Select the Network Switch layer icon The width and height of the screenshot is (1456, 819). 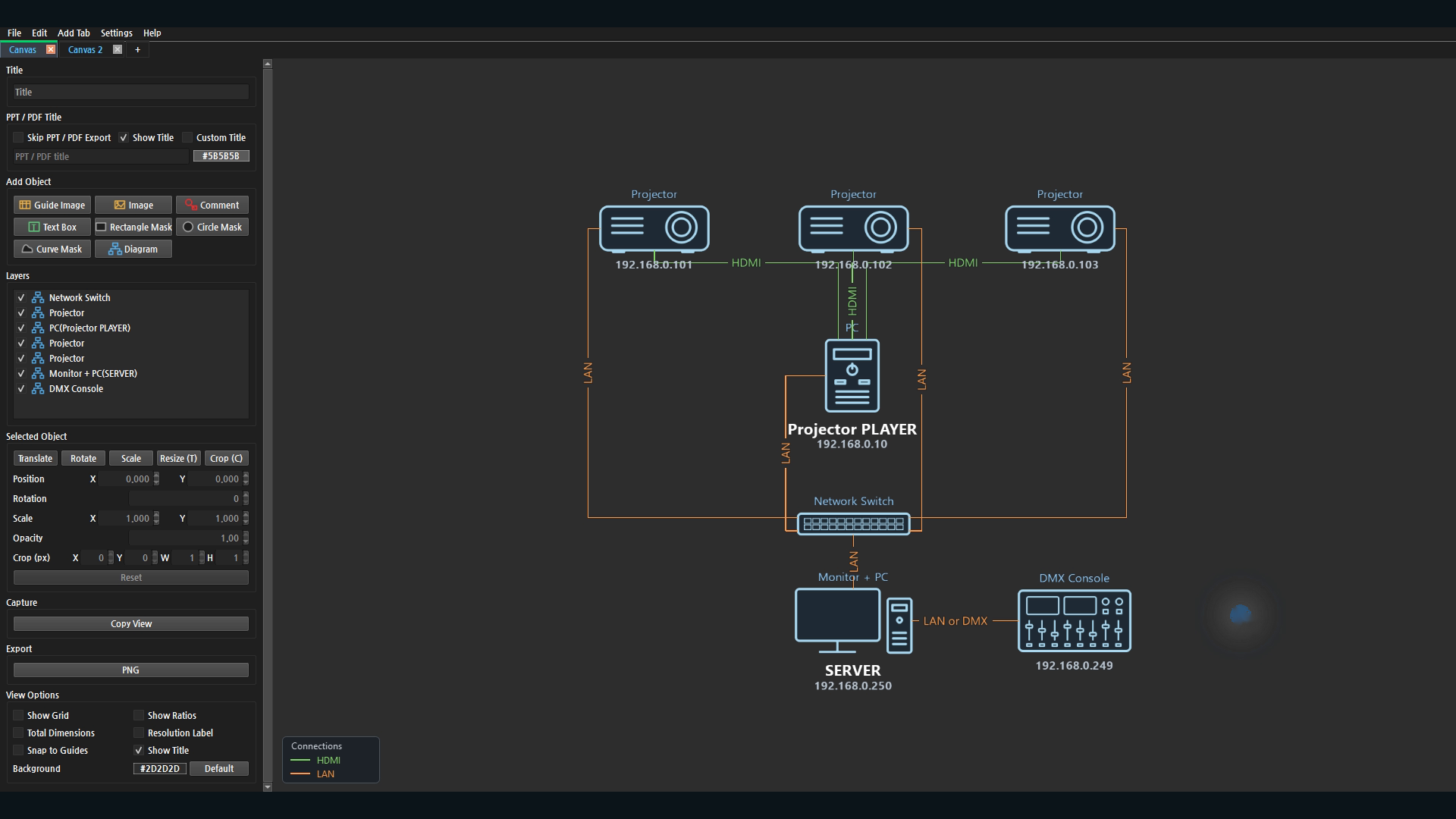click(38, 297)
